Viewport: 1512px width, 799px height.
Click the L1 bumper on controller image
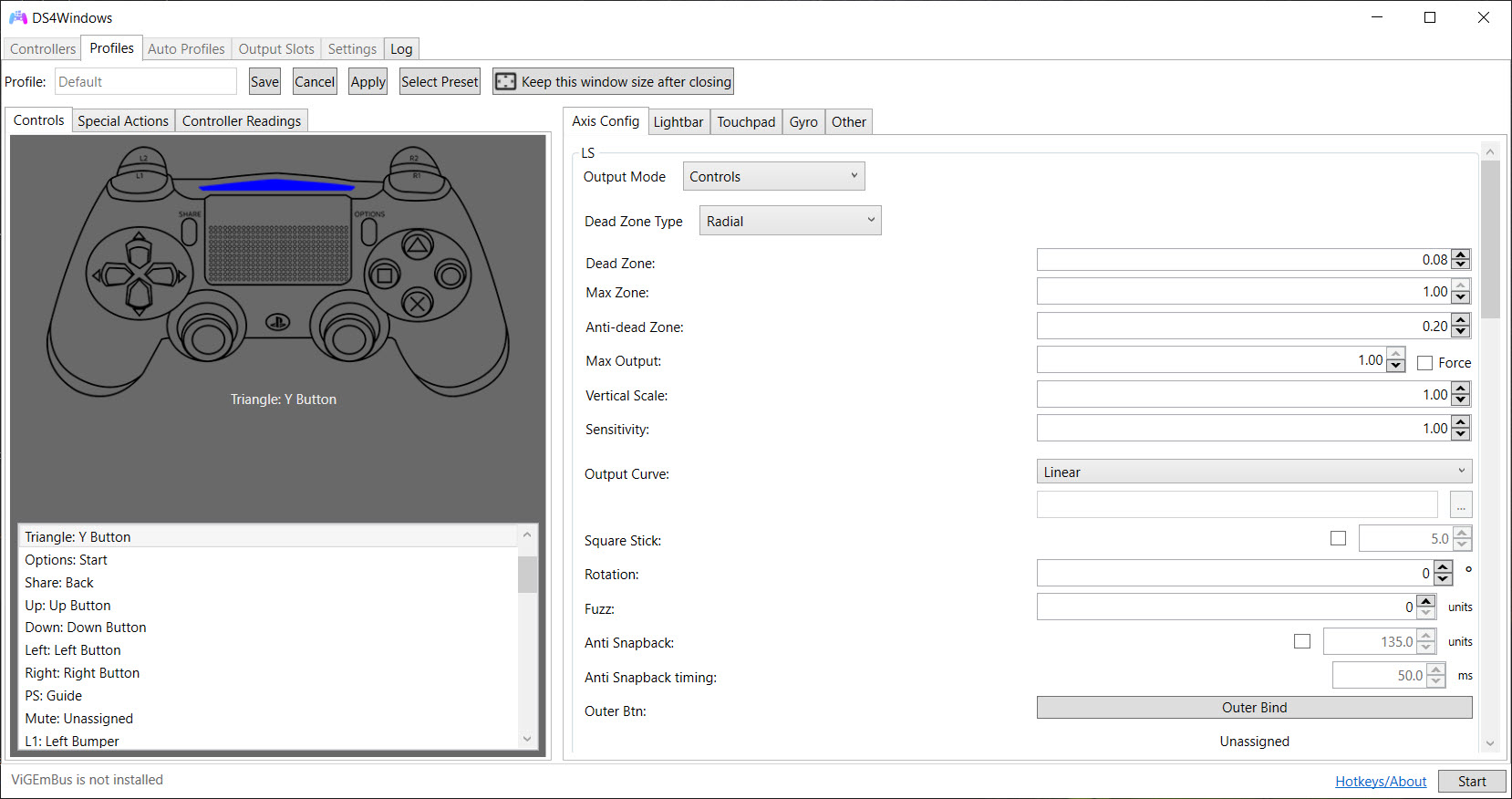140,182
